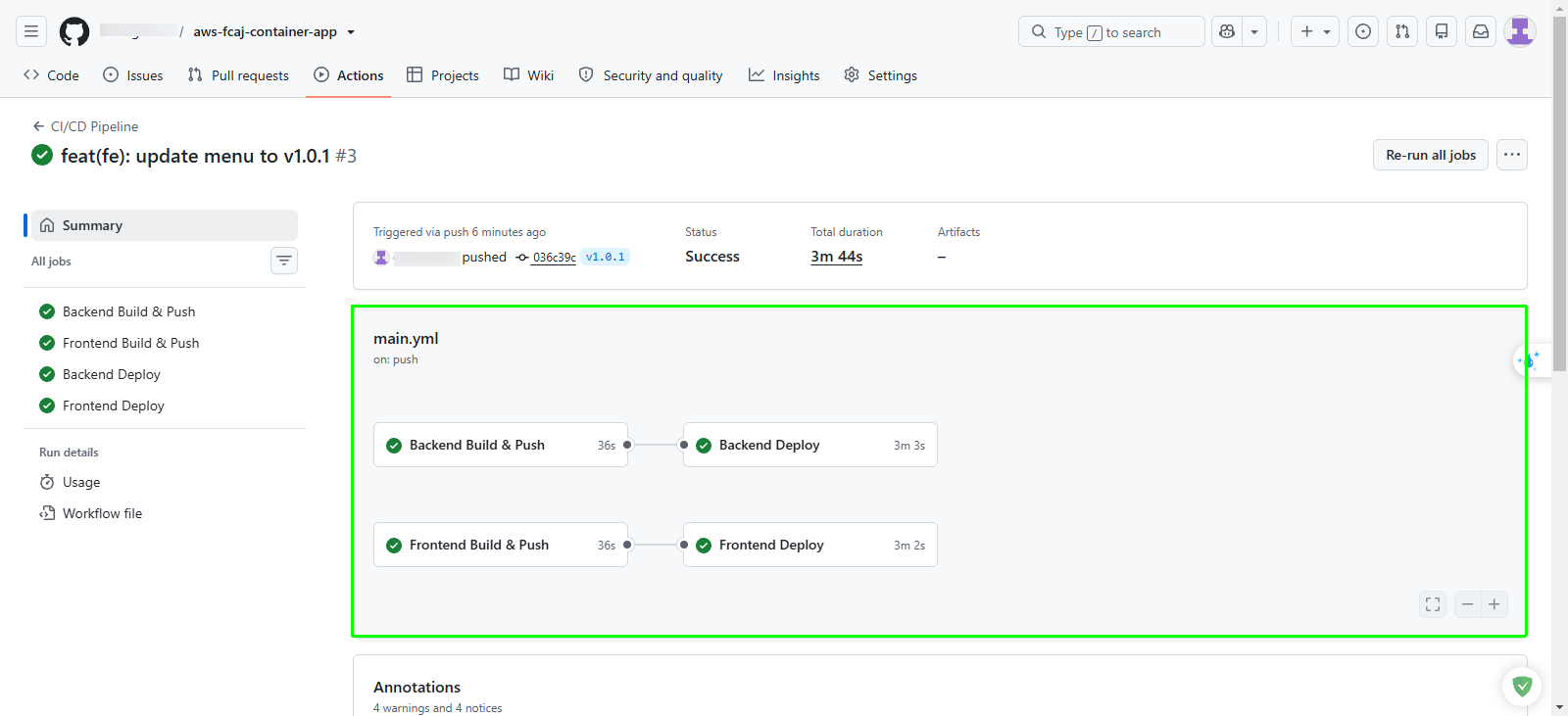
Task: Open the Projects tab
Action: click(443, 75)
